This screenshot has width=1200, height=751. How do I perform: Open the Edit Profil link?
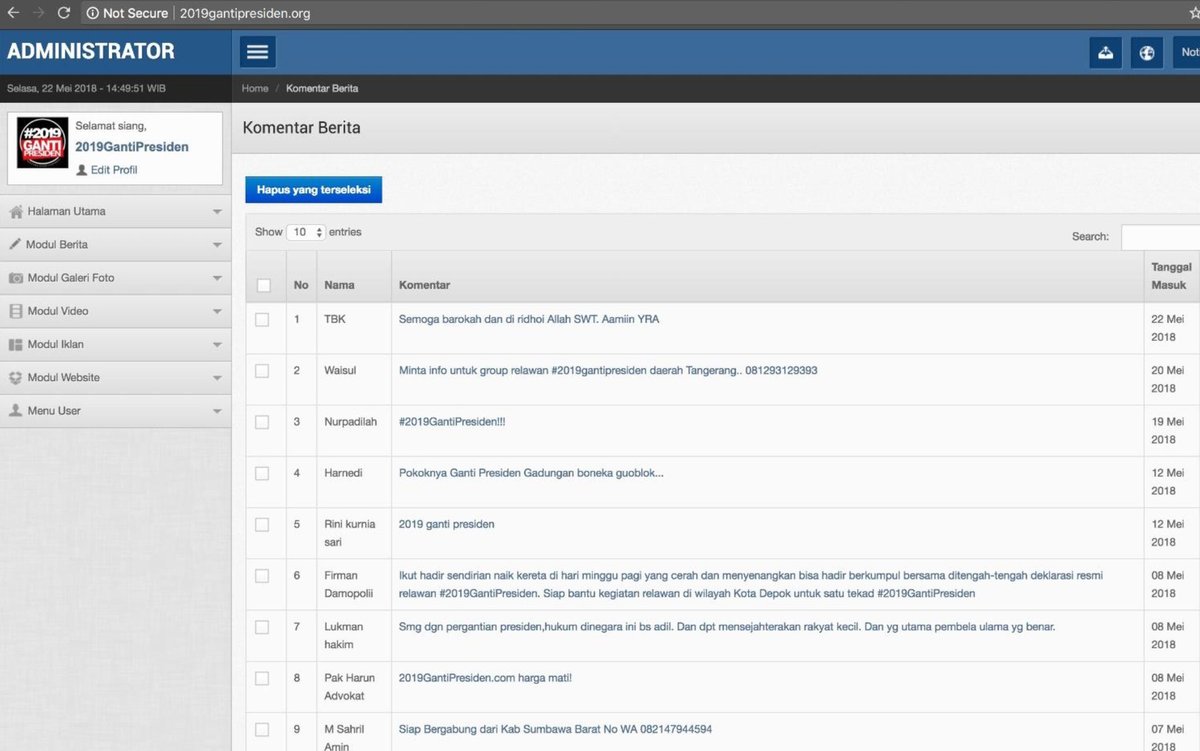pyautogui.click(x=114, y=170)
